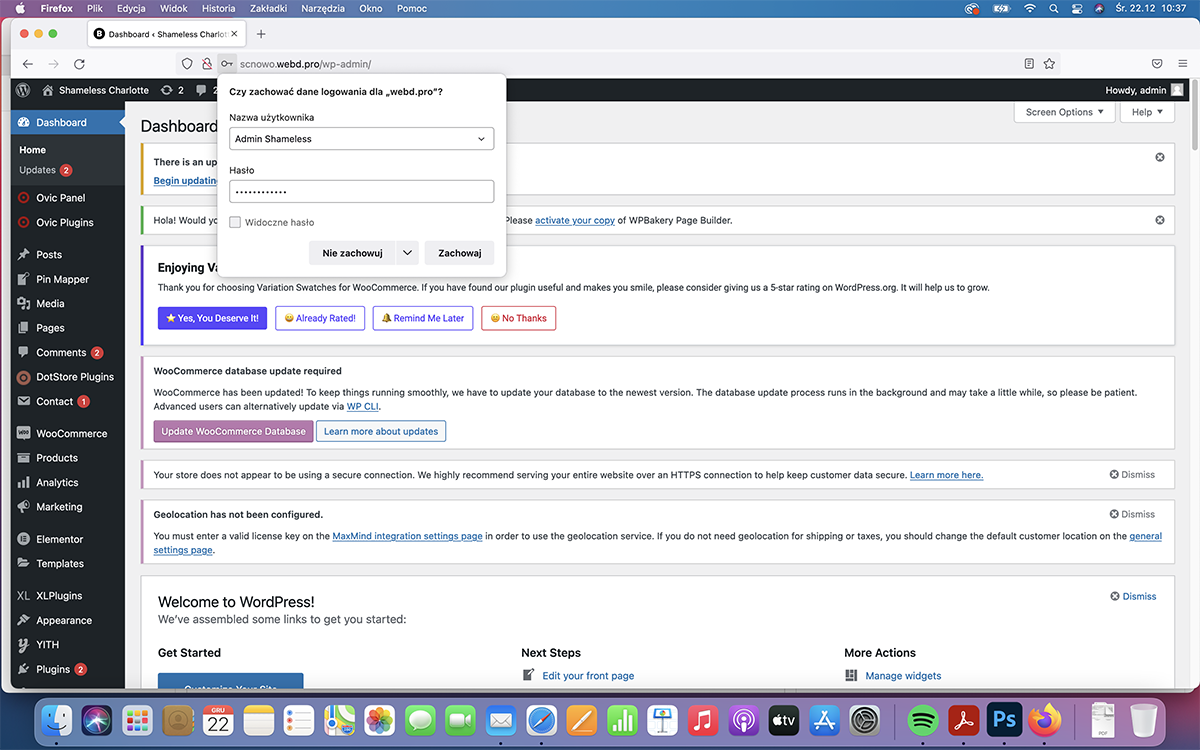Dismiss the HTTPS secure connection notice
Viewport: 1200px width, 750px height.
[x=1132, y=475]
